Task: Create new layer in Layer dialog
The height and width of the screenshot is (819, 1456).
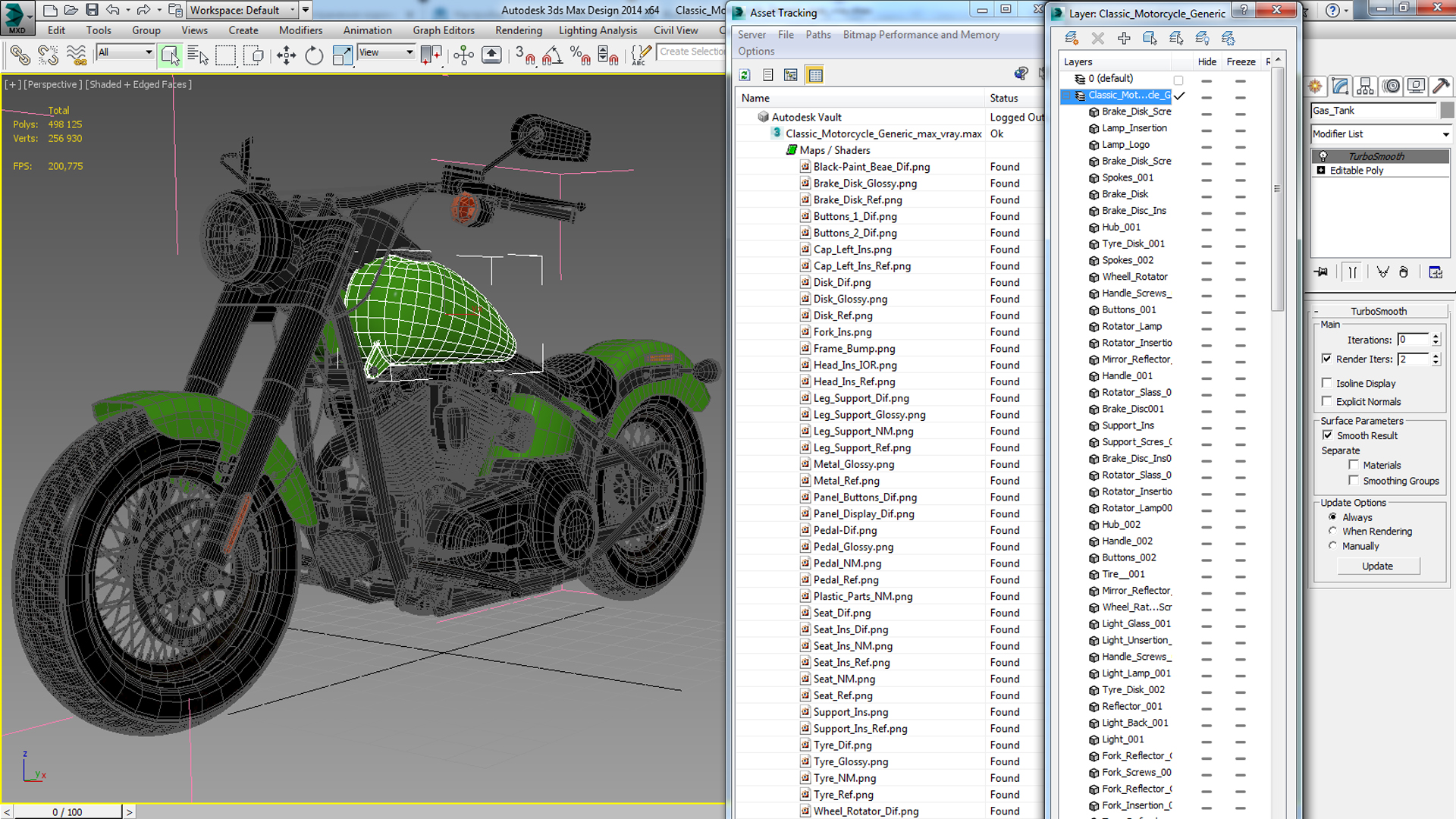Action: (1072, 38)
